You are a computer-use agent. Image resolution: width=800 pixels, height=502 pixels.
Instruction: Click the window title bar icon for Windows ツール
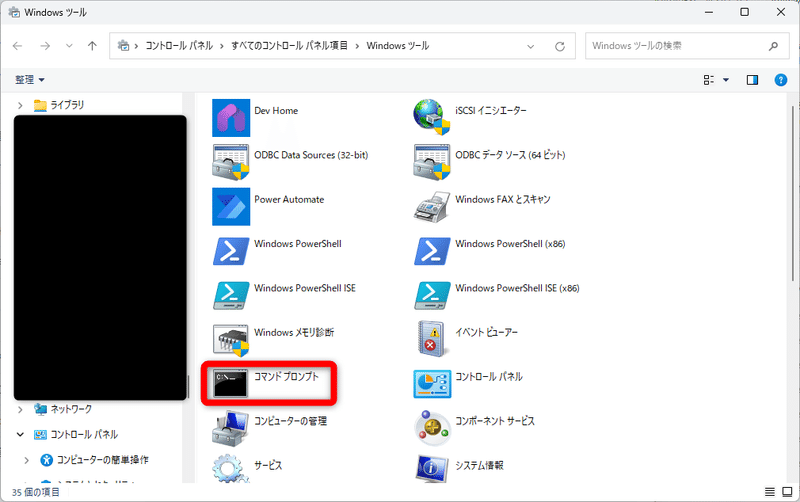[14, 12]
